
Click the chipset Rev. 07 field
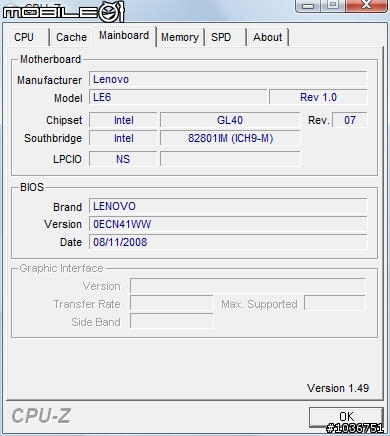350,120
